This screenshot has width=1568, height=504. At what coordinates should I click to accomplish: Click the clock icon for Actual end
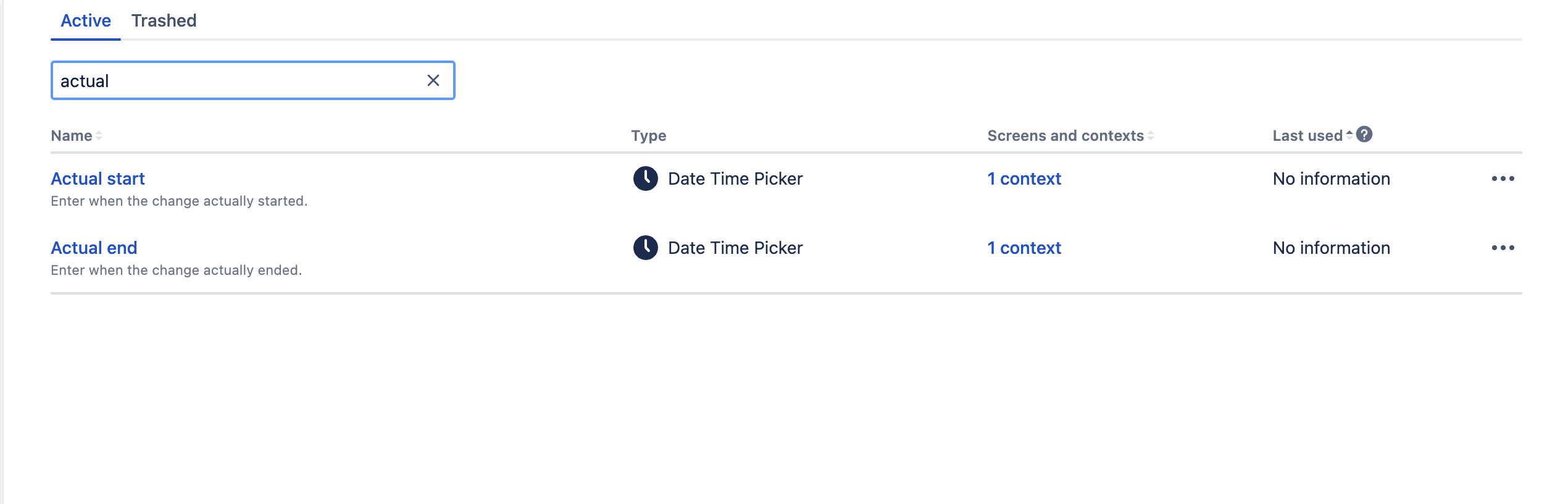tap(646, 248)
